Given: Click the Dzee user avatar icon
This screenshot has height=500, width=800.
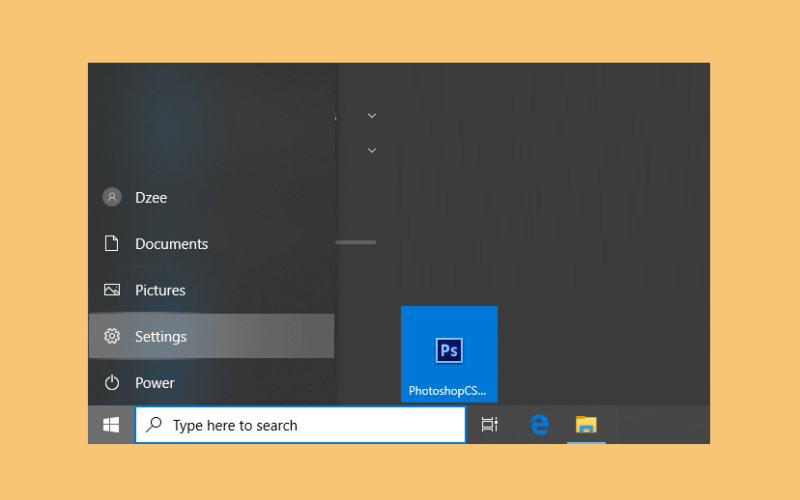Looking at the screenshot, I should [112, 197].
